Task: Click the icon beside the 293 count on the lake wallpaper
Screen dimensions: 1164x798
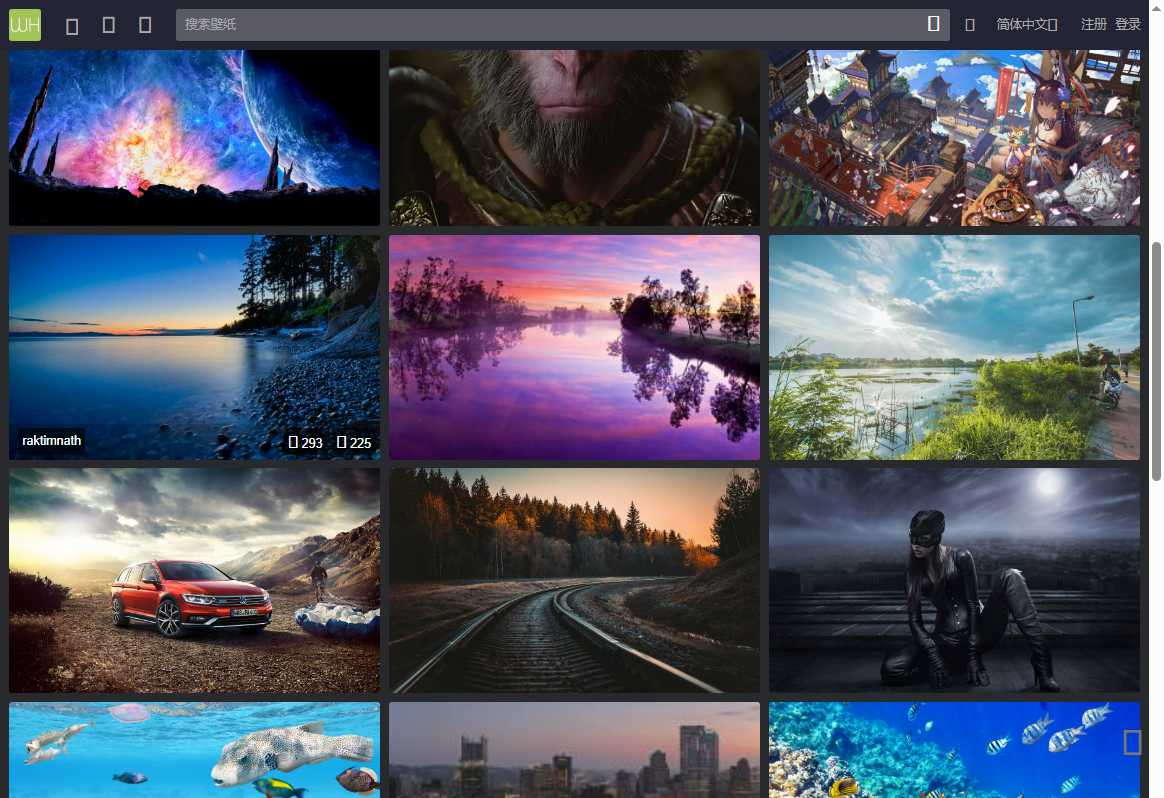Action: click(x=293, y=442)
